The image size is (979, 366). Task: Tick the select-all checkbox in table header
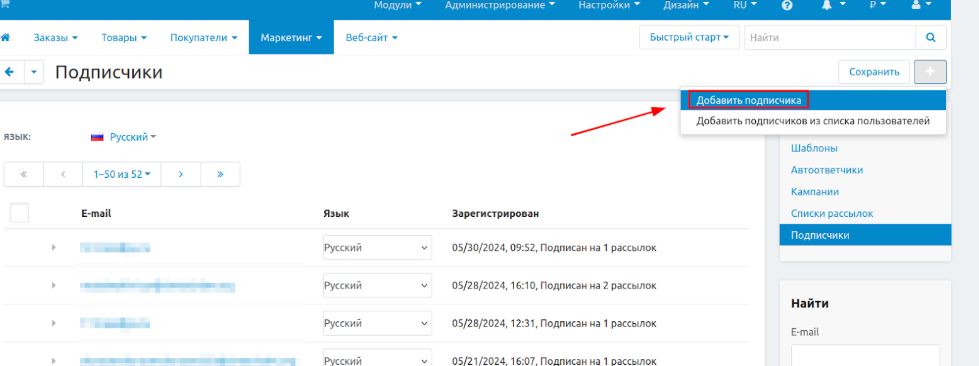pyautogui.click(x=19, y=213)
